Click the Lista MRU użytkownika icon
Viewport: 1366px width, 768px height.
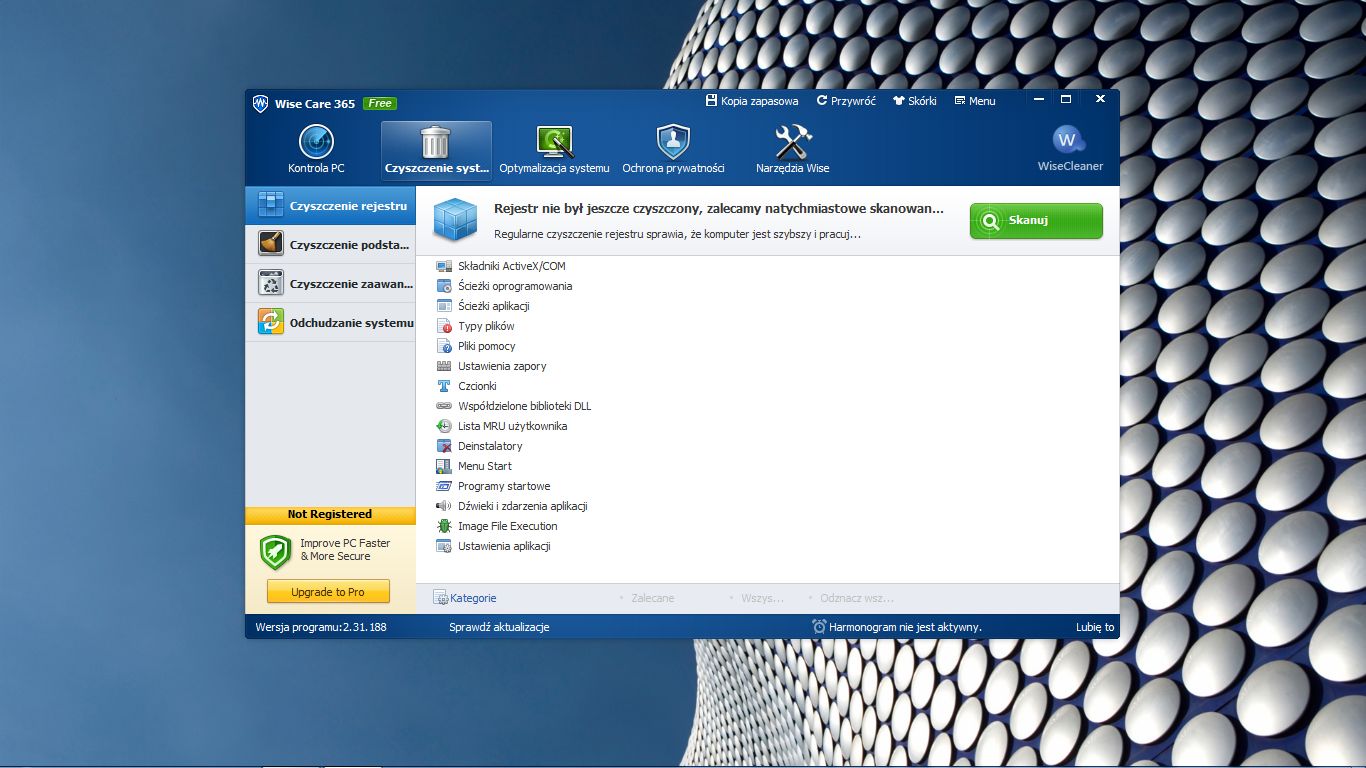pos(444,426)
